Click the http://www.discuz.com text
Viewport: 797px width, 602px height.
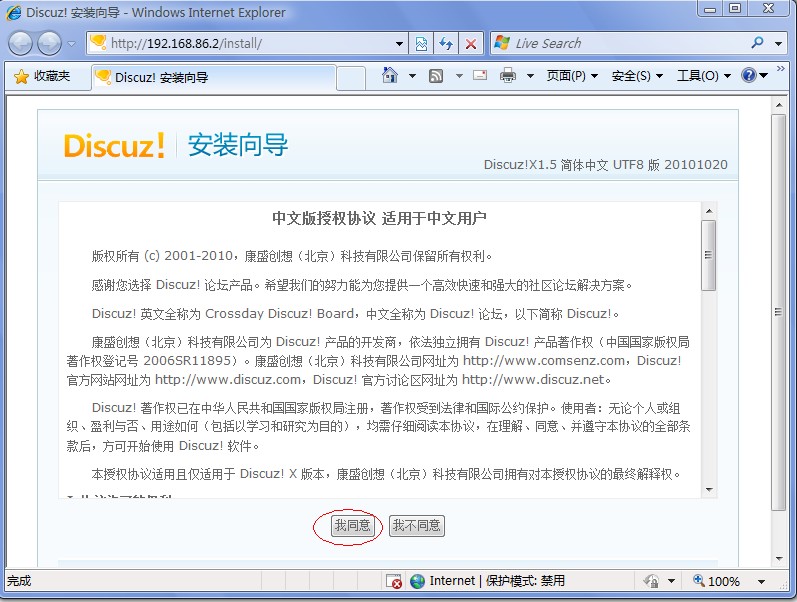point(228,380)
